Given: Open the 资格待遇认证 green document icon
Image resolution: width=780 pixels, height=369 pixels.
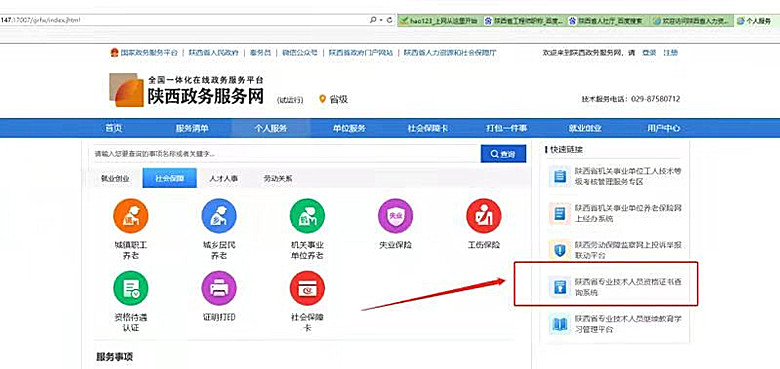Looking at the screenshot, I should coord(131,288).
